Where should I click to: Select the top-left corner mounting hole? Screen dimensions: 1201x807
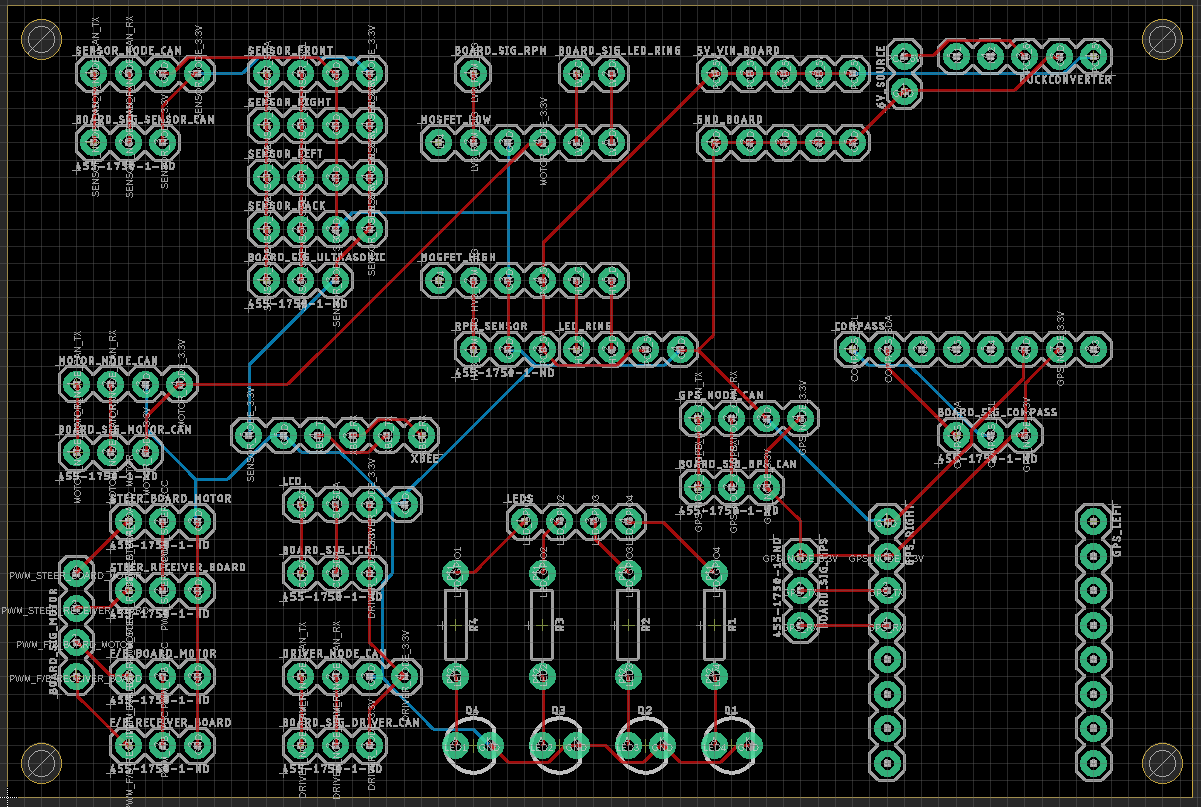pos(40,40)
